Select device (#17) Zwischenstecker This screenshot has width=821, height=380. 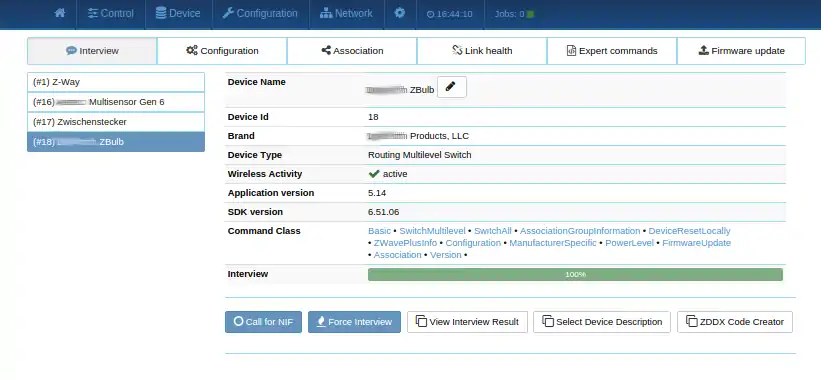pyautogui.click(x=116, y=122)
